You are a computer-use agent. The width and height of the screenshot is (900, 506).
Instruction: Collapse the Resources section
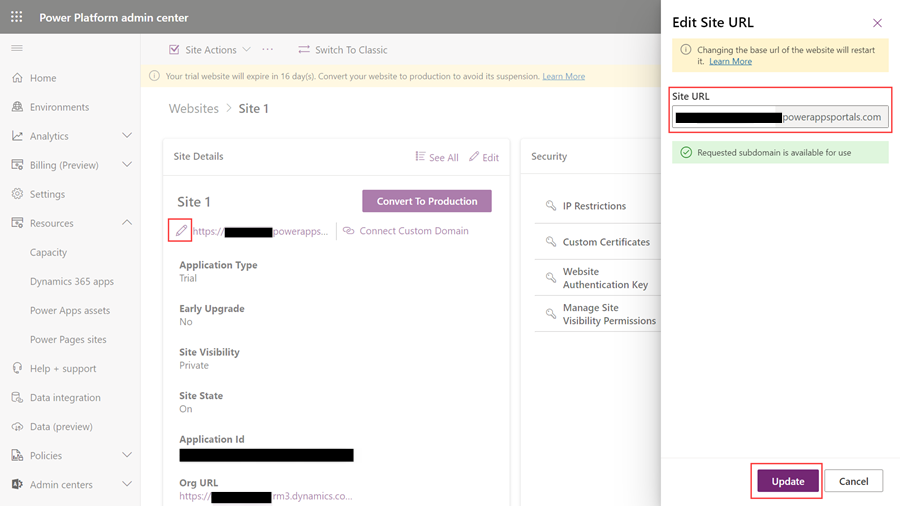tap(127, 223)
